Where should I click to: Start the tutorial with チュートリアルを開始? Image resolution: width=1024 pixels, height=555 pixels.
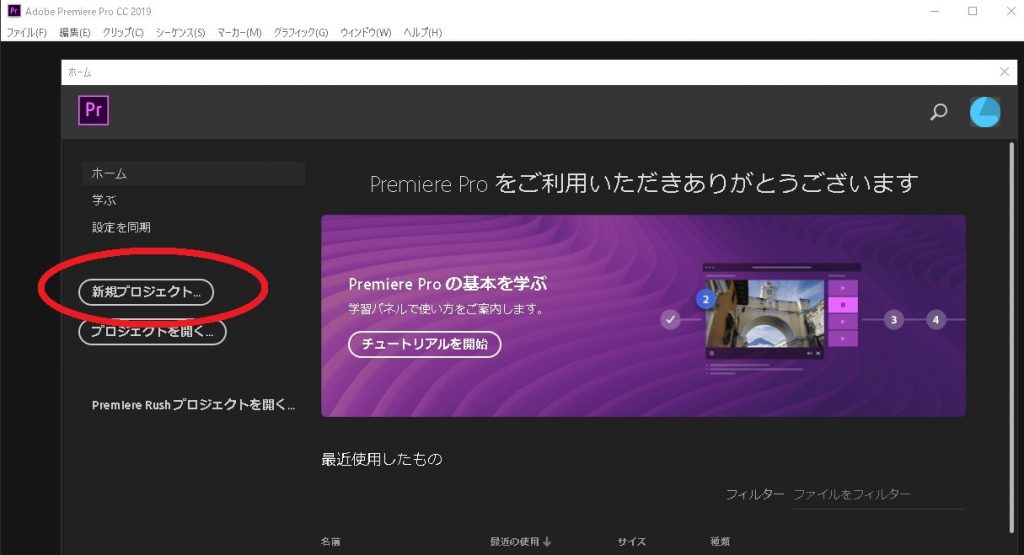424,344
